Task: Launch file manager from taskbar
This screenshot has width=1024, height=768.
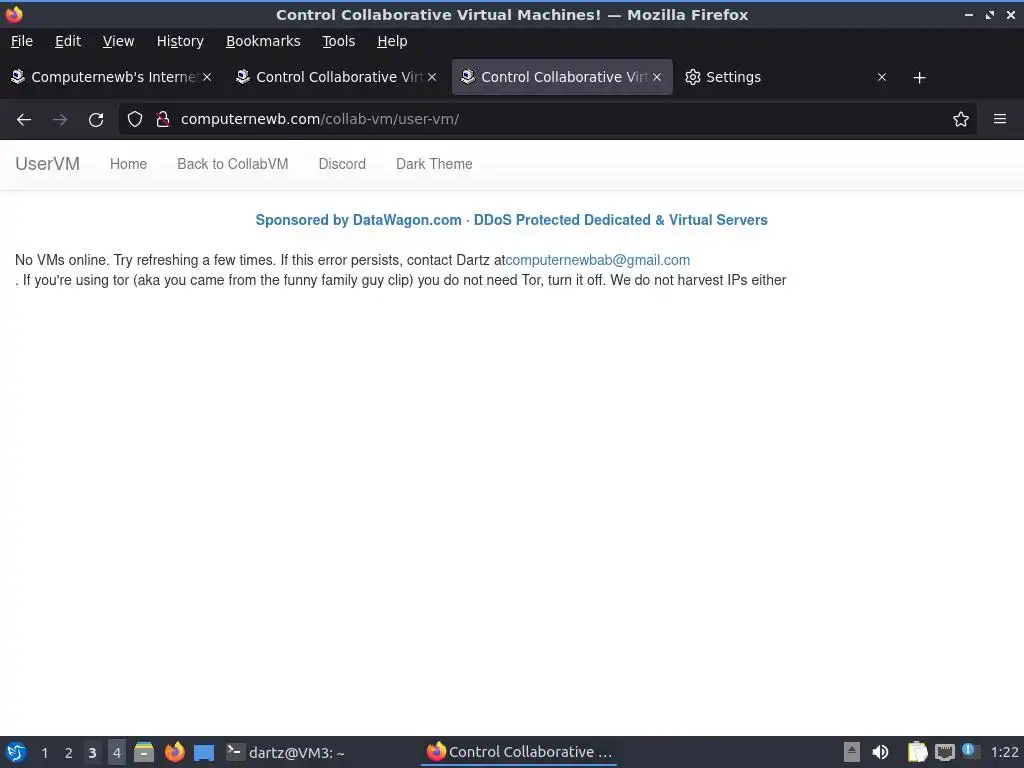Action: [x=144, y=752]
